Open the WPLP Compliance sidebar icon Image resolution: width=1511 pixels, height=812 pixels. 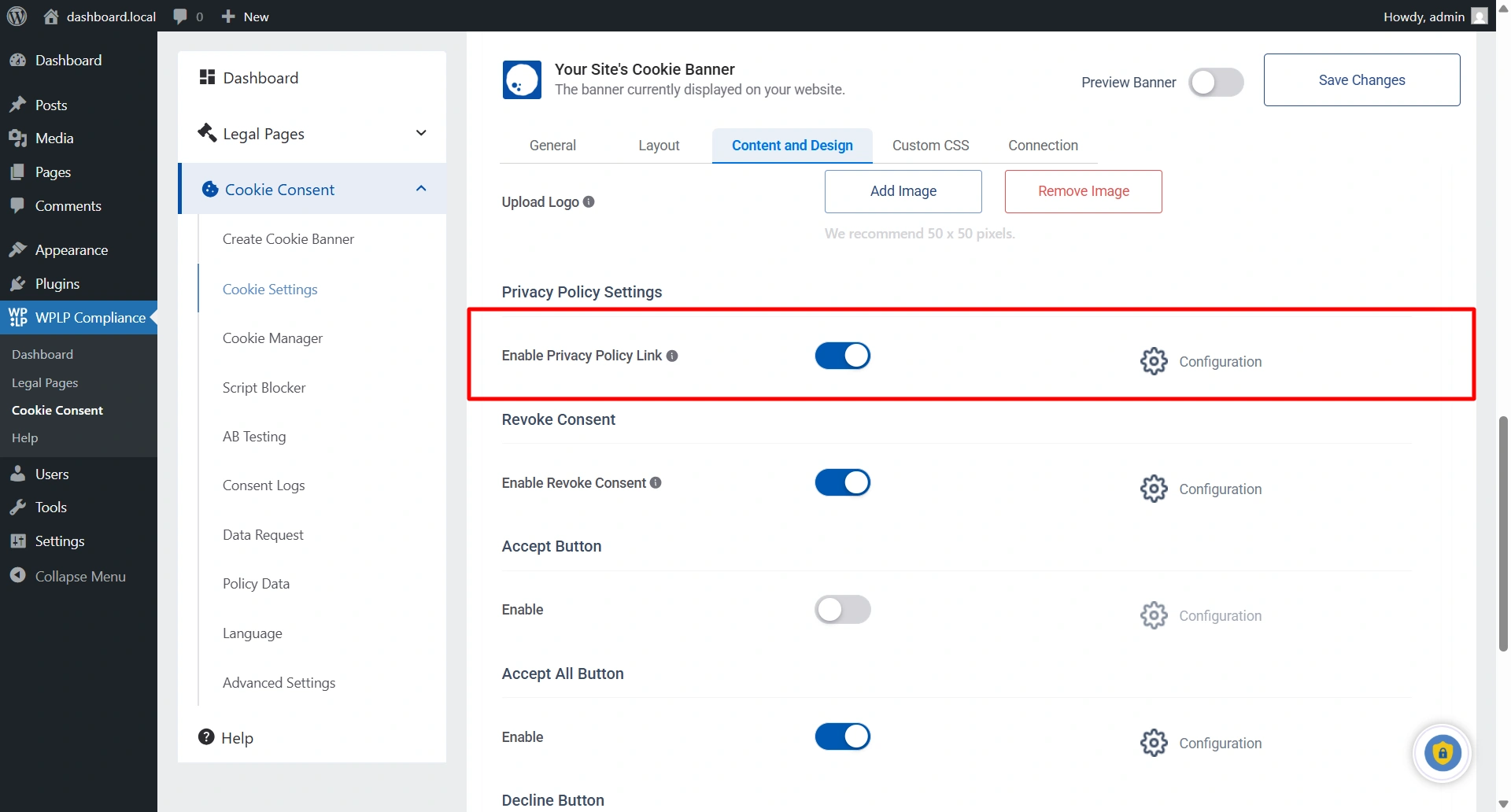pyautogui.click(x=19, y=317)
